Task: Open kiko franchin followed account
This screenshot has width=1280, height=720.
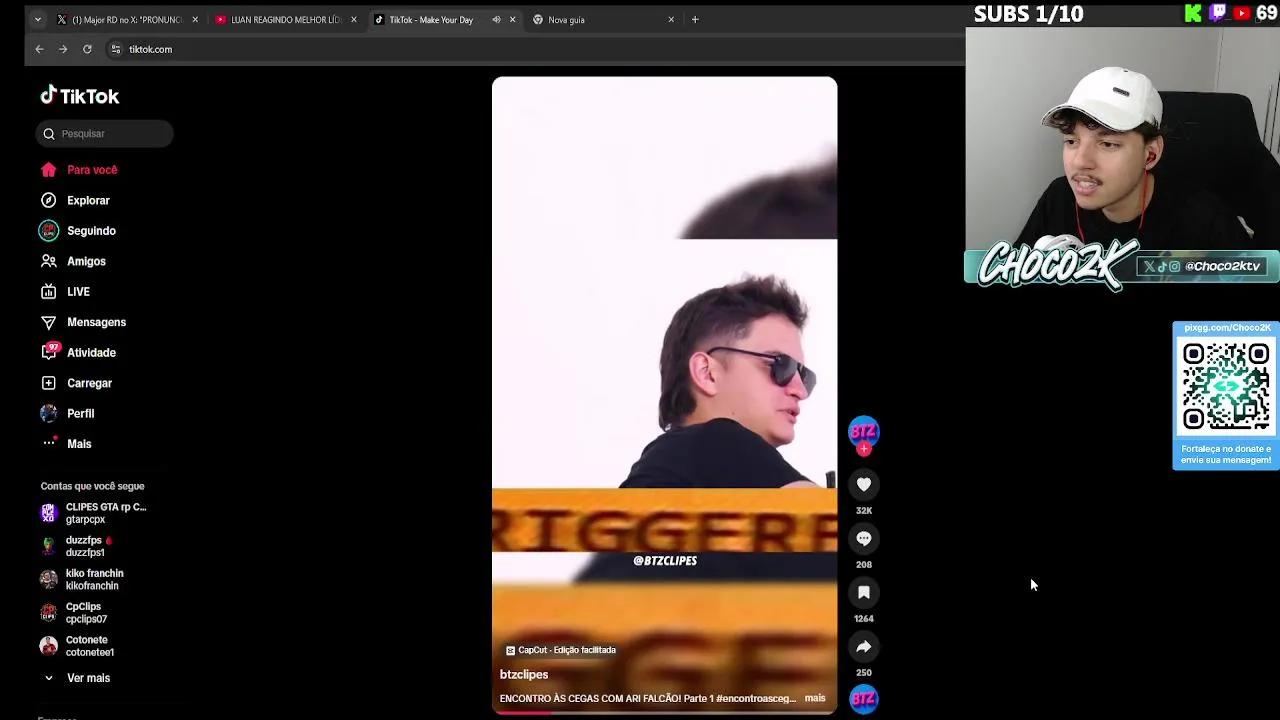Action: click(x=83, y=580)
